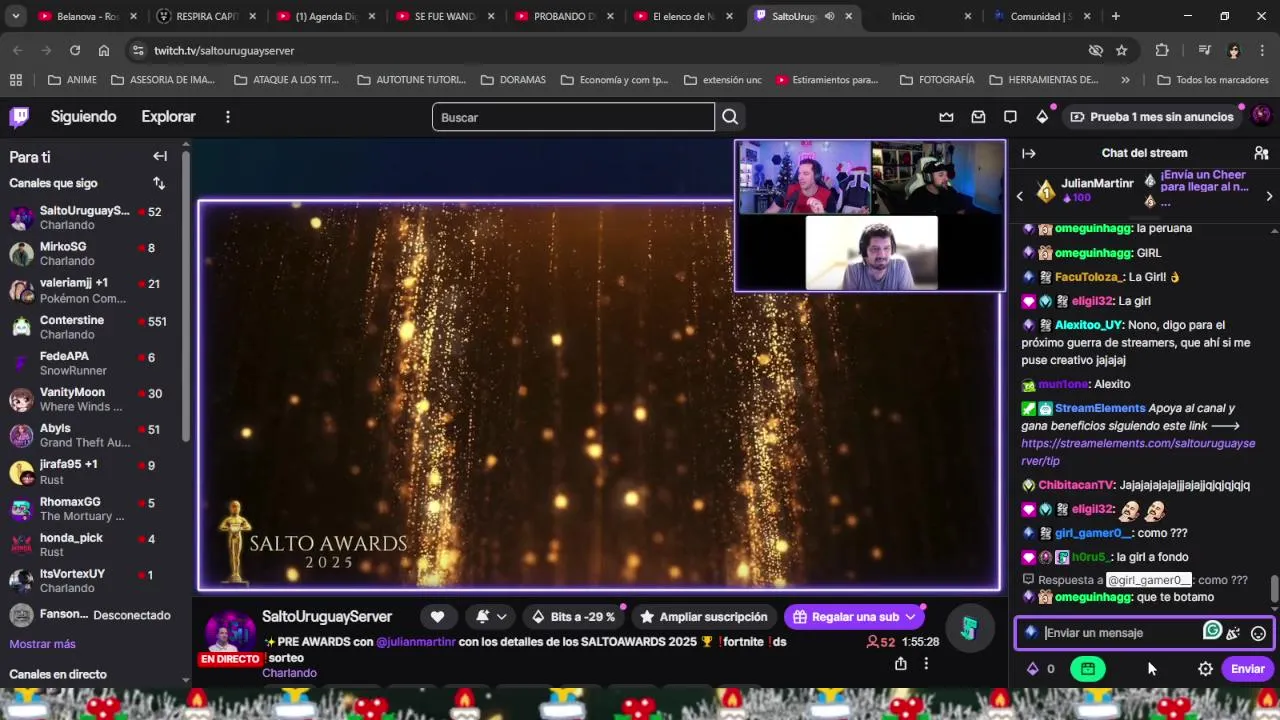This screenshot has width=1280, height=720.
Task: Open the Get Bits diamond icon in top bar
Action: [1042, 117]
